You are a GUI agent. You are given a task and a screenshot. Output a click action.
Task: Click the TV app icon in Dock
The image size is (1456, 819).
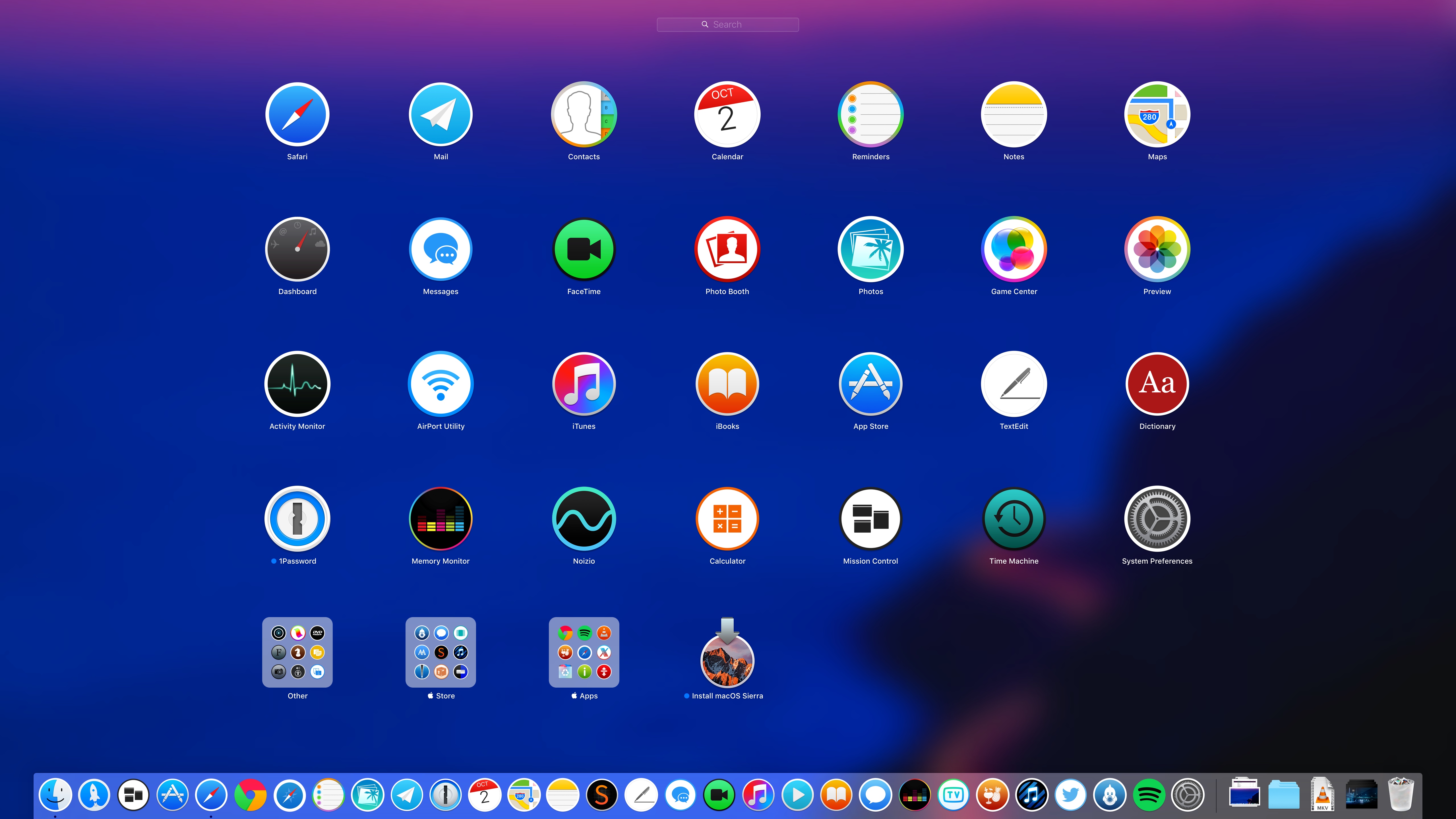tap(954, 795)
